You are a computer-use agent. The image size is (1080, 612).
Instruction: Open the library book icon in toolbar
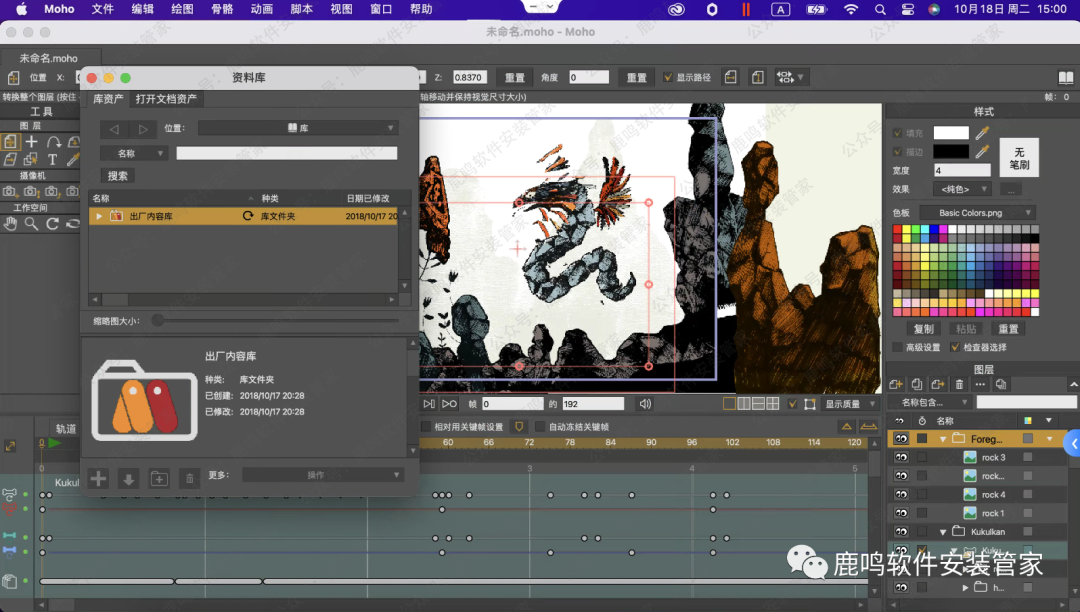1065,77
